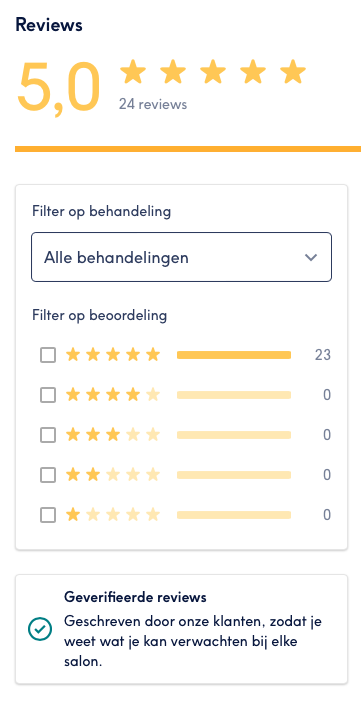The image size is (361, 702).
Task: Click the single-star icon in the last filter row
Action: [x=73, y=514]
